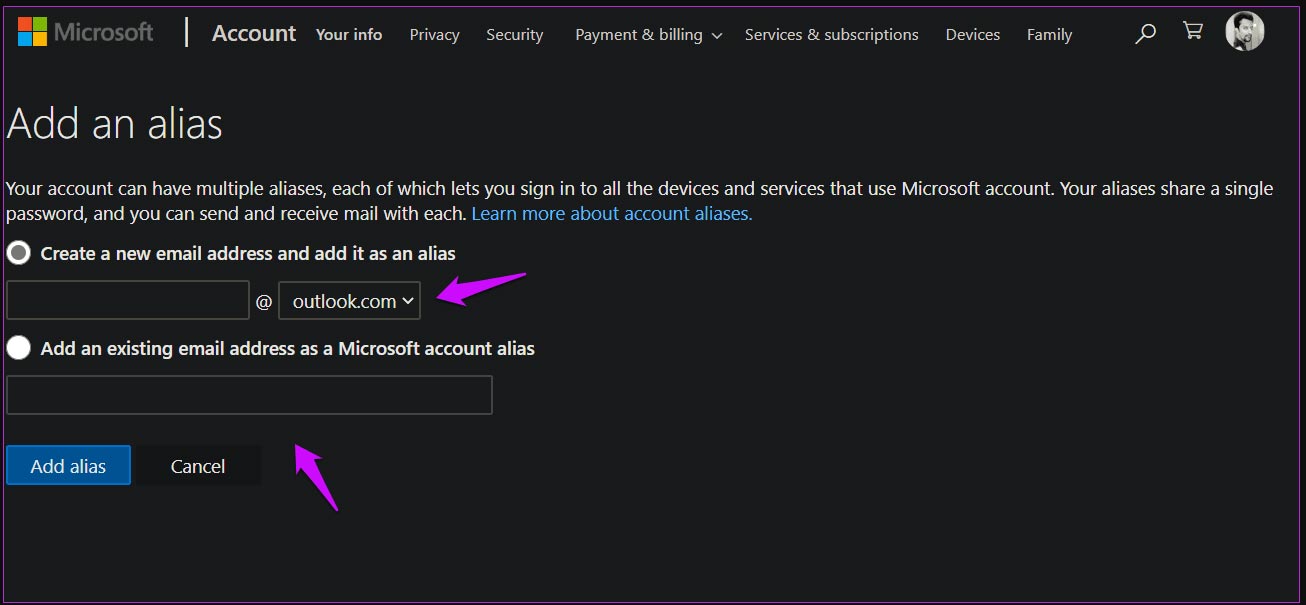Select 'Create a new email address' radio button

[18, 253]
